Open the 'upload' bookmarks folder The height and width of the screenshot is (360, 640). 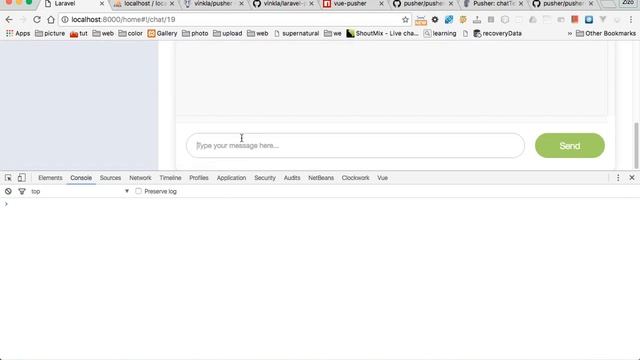[227, 33]
